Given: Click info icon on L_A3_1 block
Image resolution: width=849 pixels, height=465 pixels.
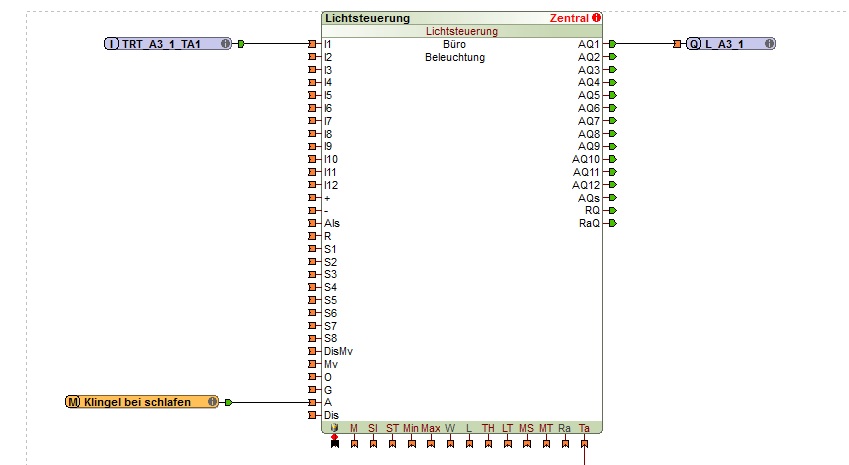Looking at the screenshot, I should coord(769,44).
